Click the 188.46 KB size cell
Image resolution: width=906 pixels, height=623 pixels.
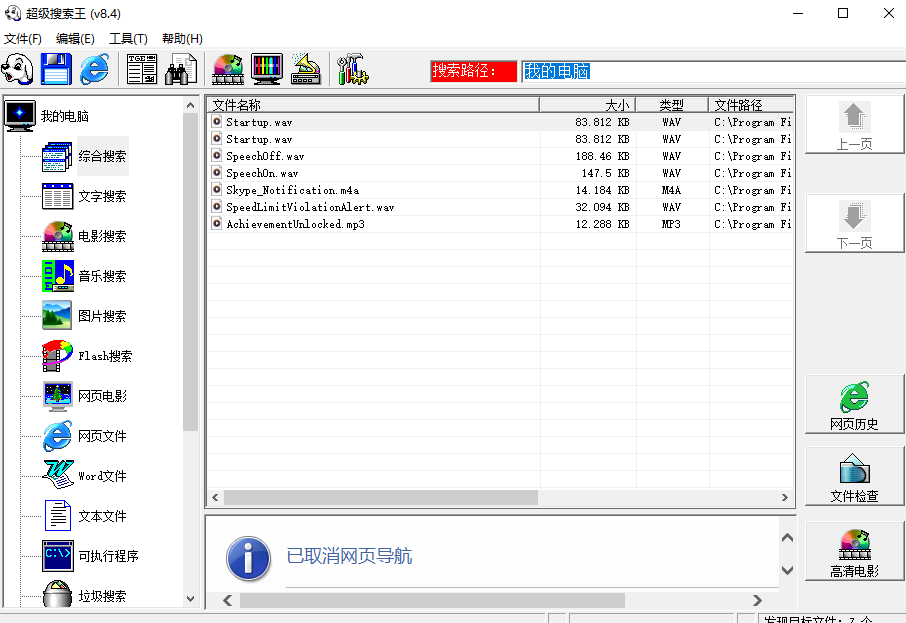point(602,156)
